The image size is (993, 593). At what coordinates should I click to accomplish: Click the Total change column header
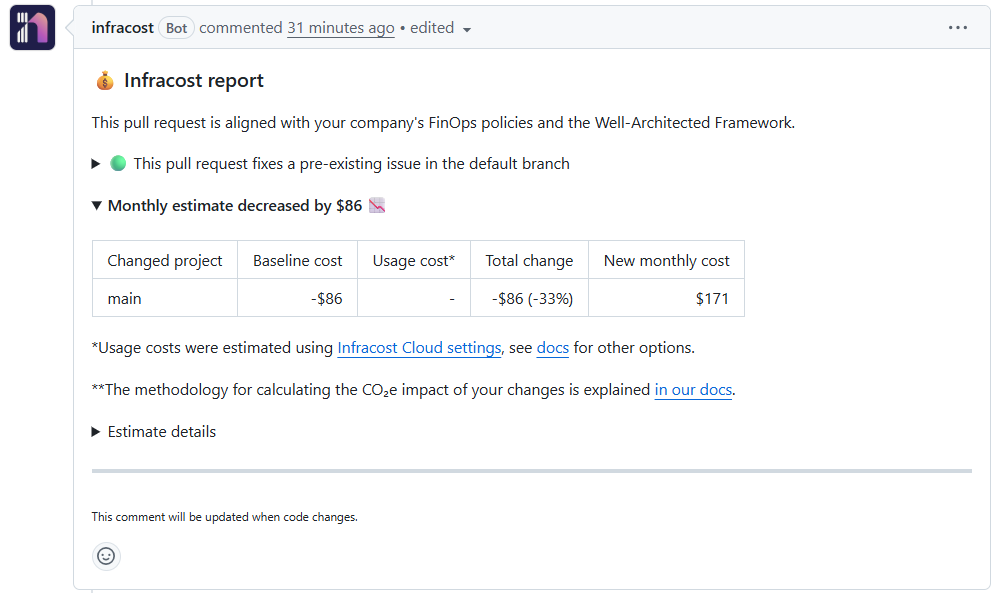click(x=529, y=260)
